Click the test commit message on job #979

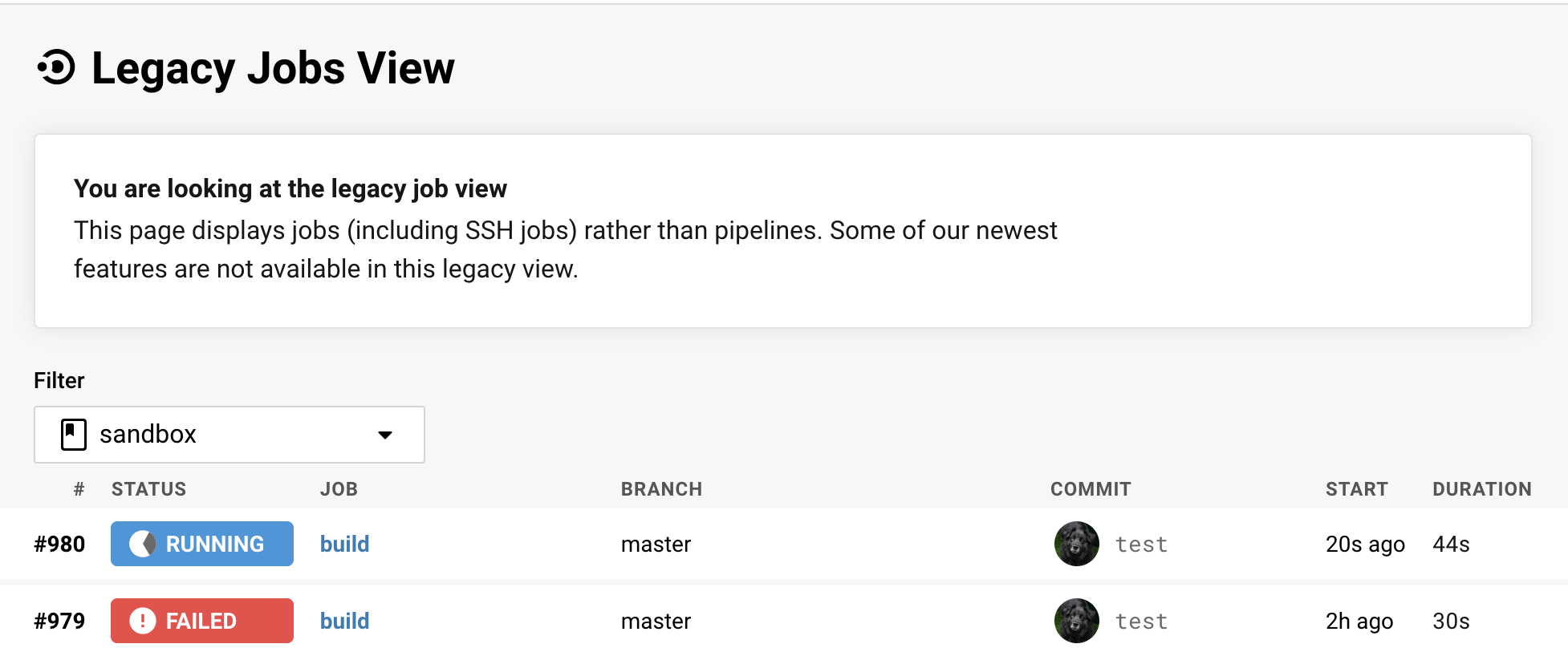coord(1141,622)
